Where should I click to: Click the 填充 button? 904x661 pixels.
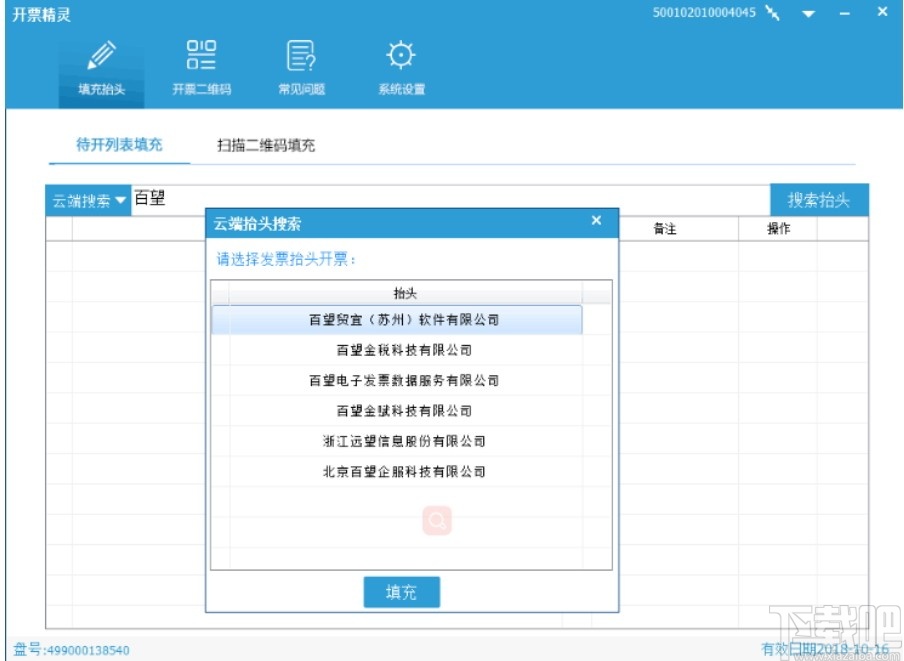coord(402,592)
